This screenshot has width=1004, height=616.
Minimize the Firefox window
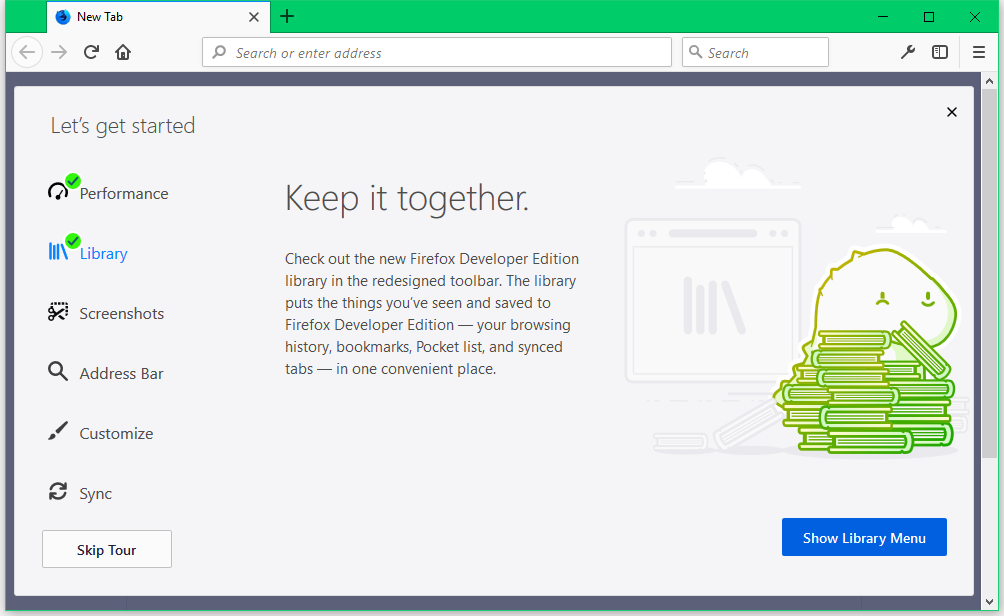tap(883, 17)
